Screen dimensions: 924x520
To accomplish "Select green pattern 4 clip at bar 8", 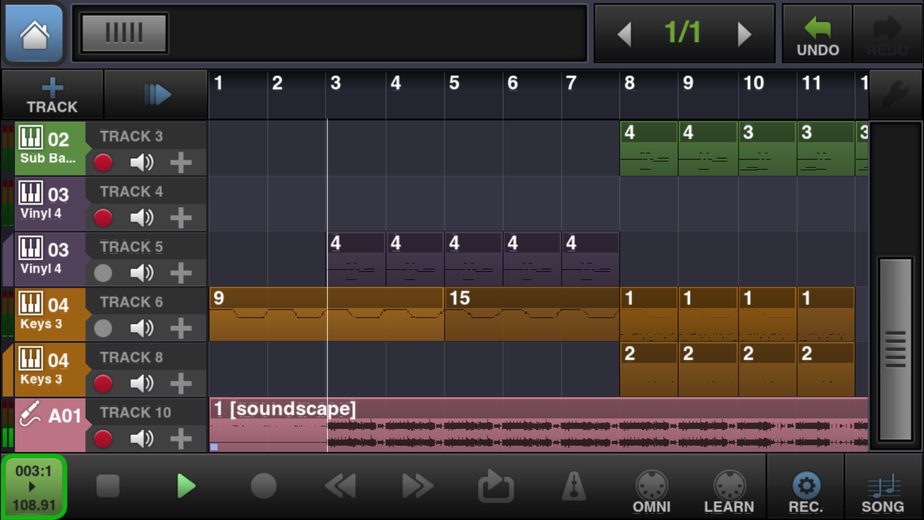I will click(649, 149).
